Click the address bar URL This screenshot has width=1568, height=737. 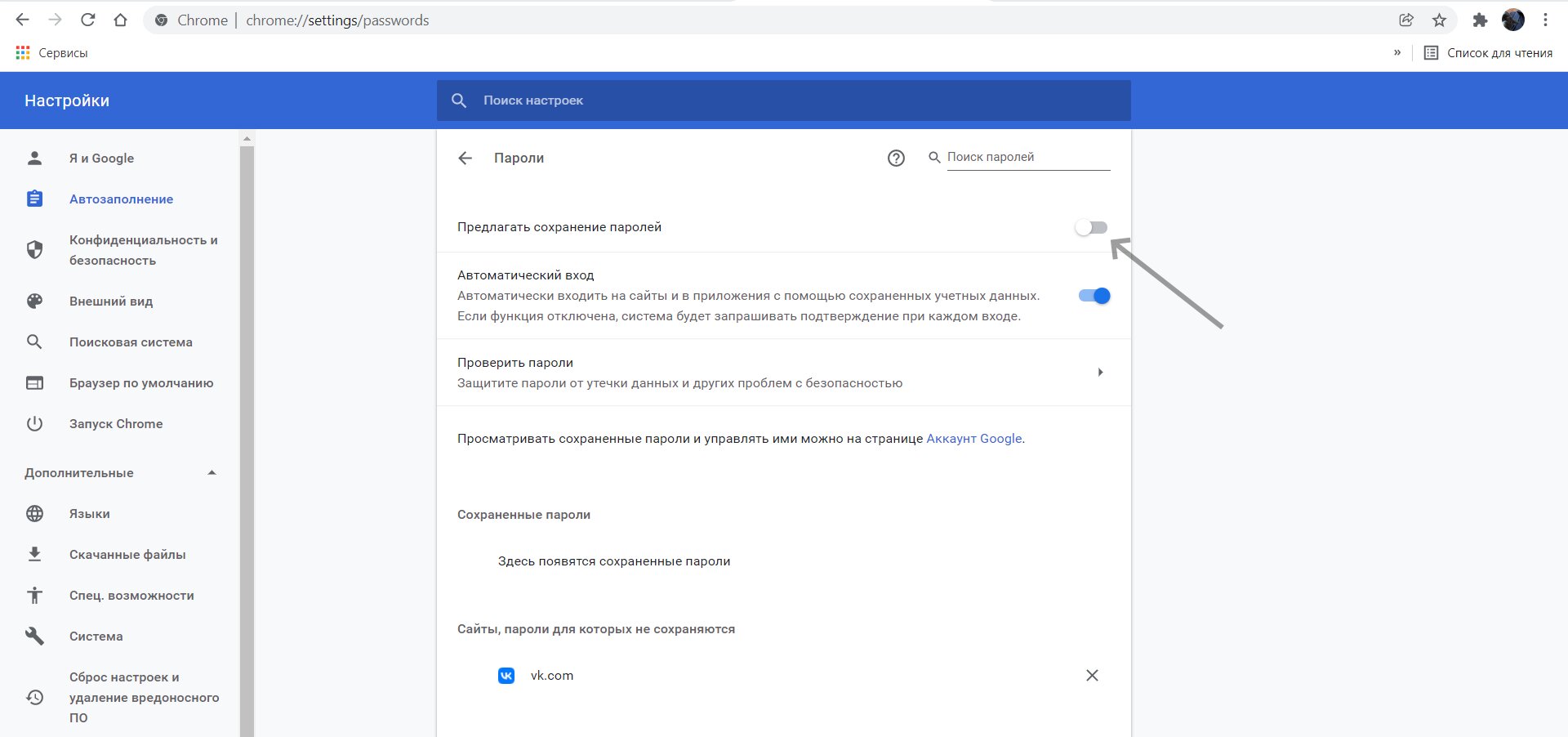pos(337,20)
